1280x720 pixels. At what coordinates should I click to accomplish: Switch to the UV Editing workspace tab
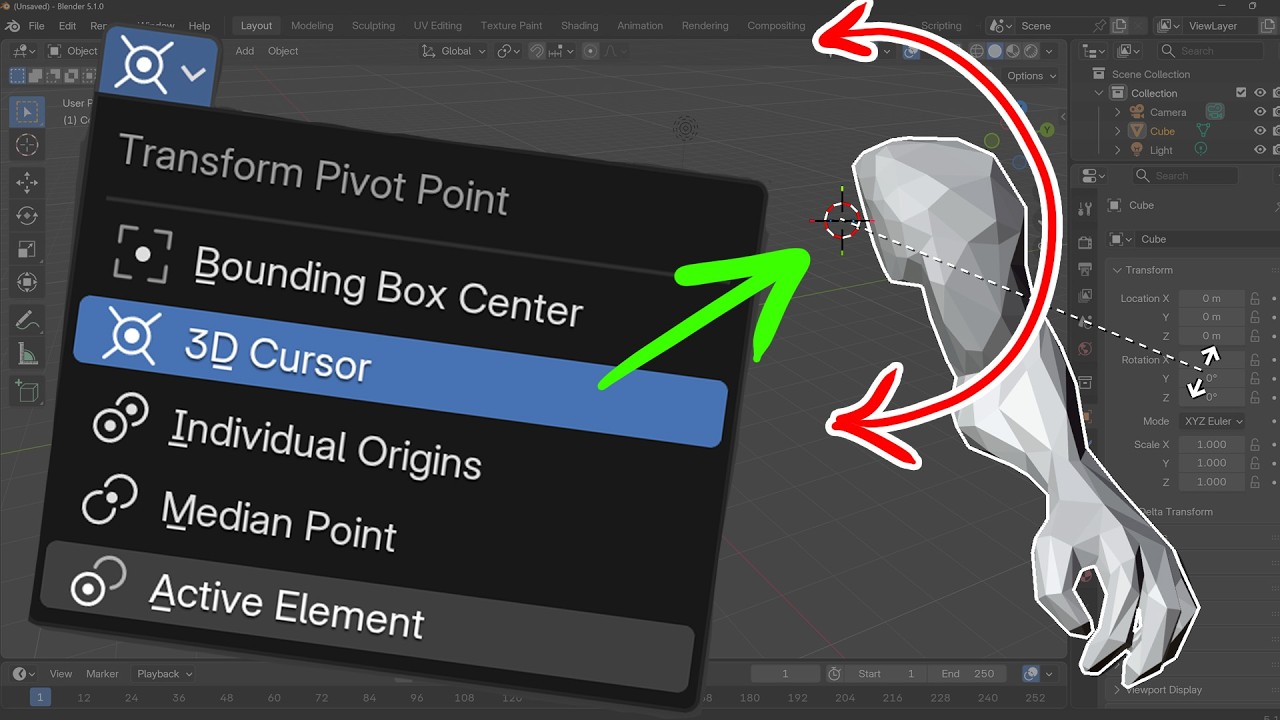tap(438, 25)
